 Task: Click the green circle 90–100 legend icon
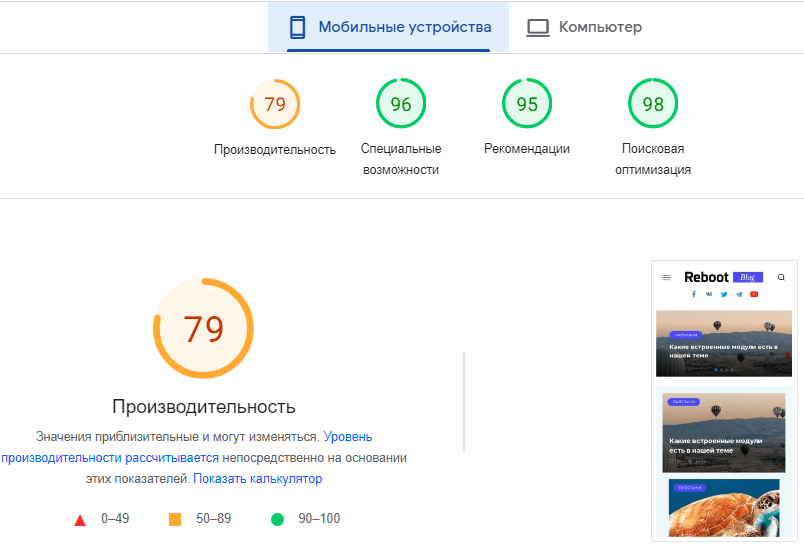click(277, 520)
